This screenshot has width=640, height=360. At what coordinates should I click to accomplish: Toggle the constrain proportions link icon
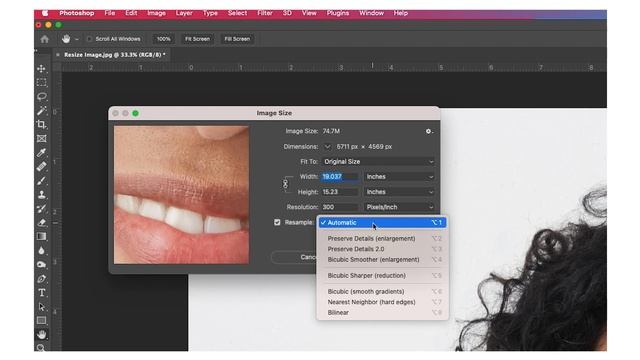pyautogui.click(x=285, y=184)
